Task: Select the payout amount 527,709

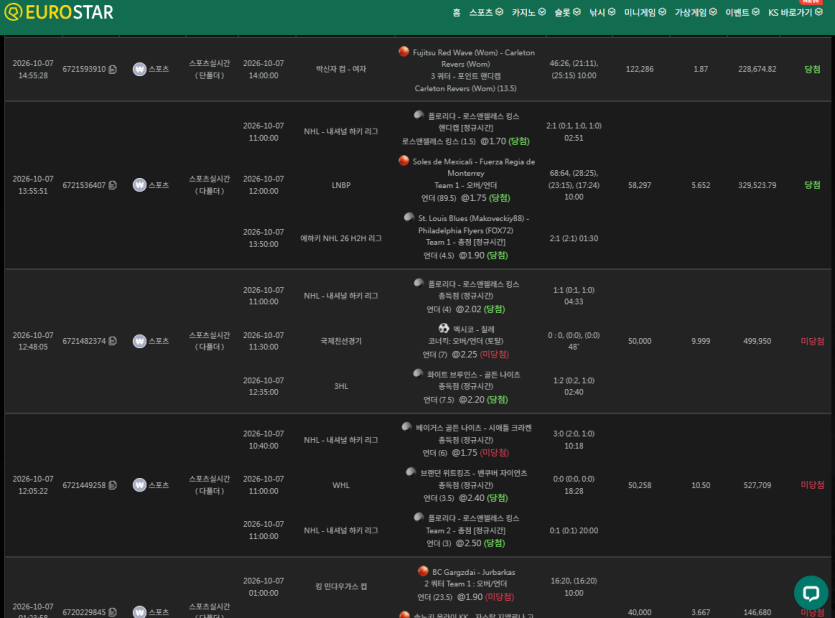Action: 757,485
